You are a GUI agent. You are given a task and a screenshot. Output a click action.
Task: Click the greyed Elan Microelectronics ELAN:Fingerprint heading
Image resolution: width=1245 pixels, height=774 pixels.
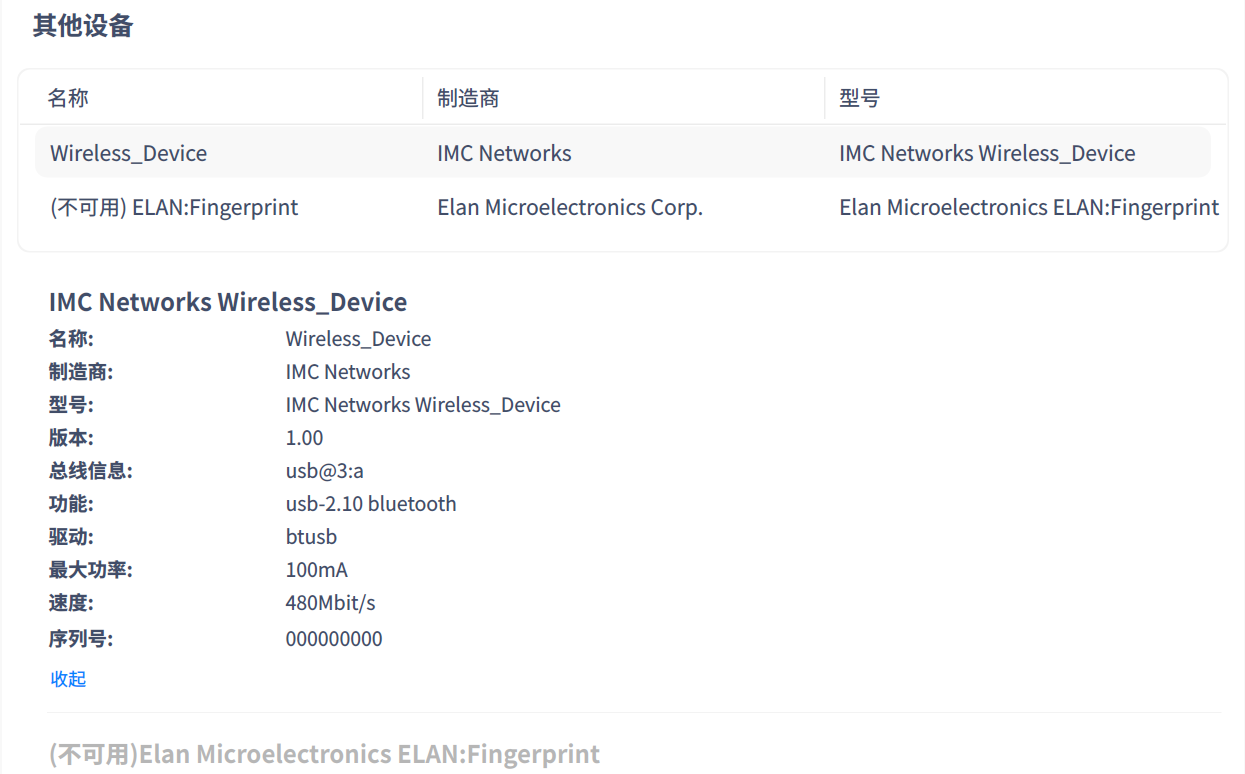coord(324,754)
